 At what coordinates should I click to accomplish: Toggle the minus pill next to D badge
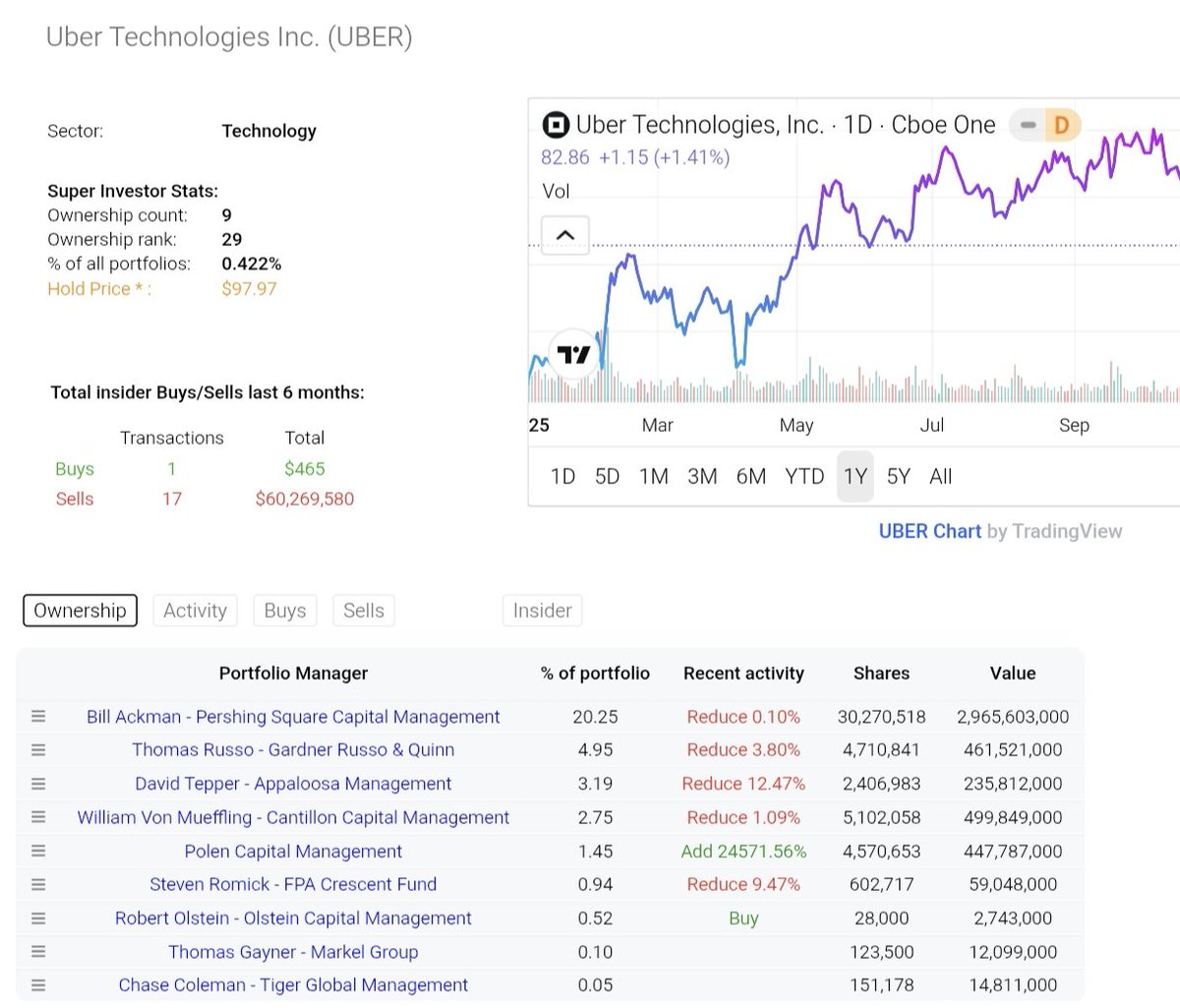pyautogui.click(x=1029, y=125)
